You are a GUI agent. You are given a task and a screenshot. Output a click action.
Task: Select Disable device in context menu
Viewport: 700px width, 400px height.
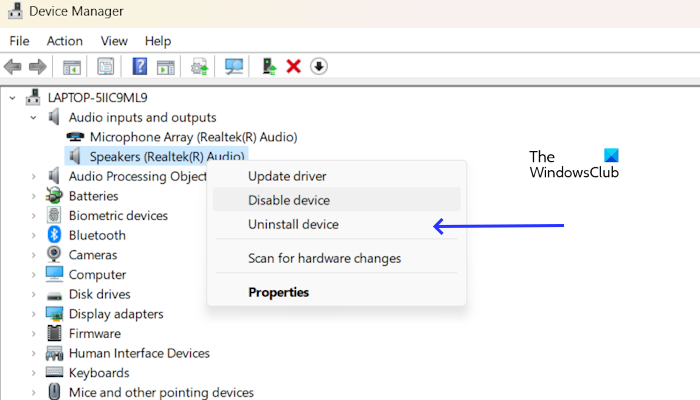[x=289, y=200]
